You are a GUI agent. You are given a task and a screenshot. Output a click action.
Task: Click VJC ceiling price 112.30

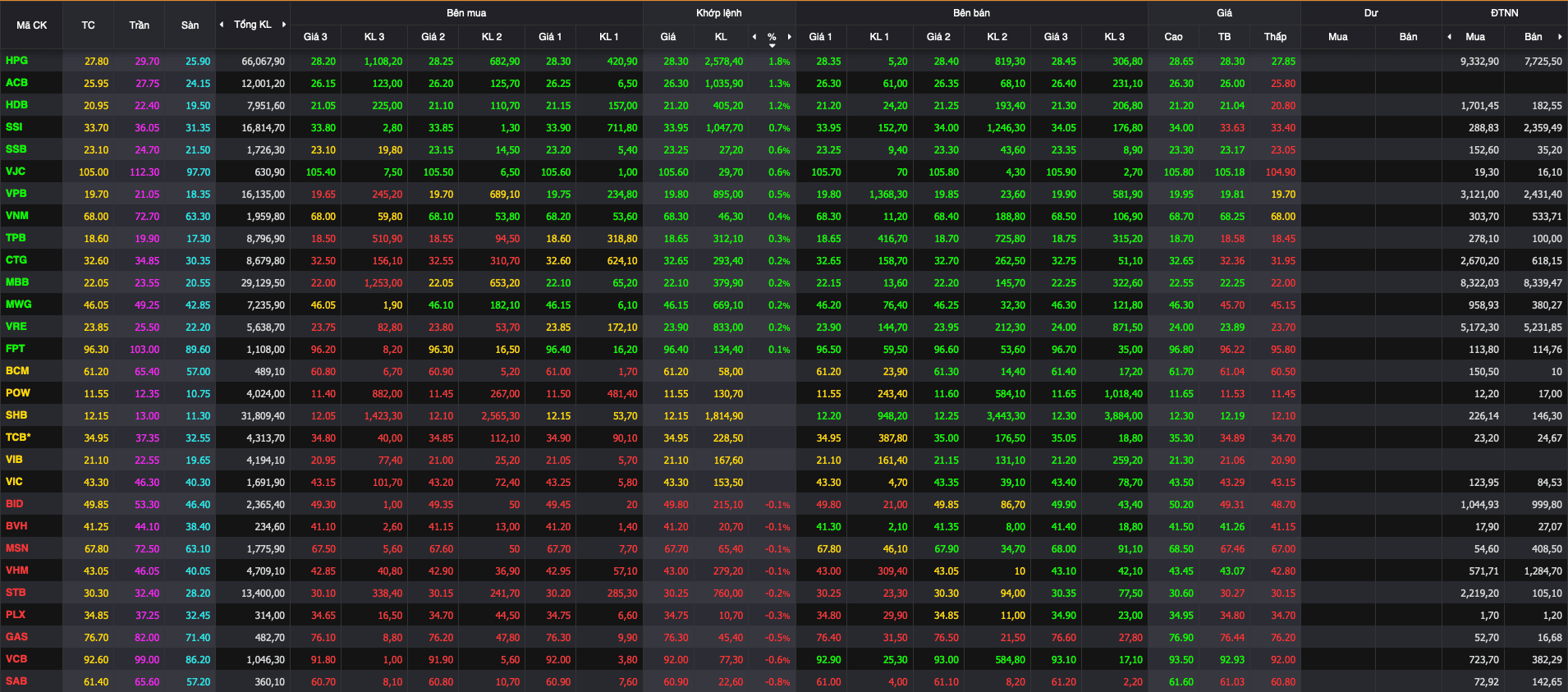(144, 172)
